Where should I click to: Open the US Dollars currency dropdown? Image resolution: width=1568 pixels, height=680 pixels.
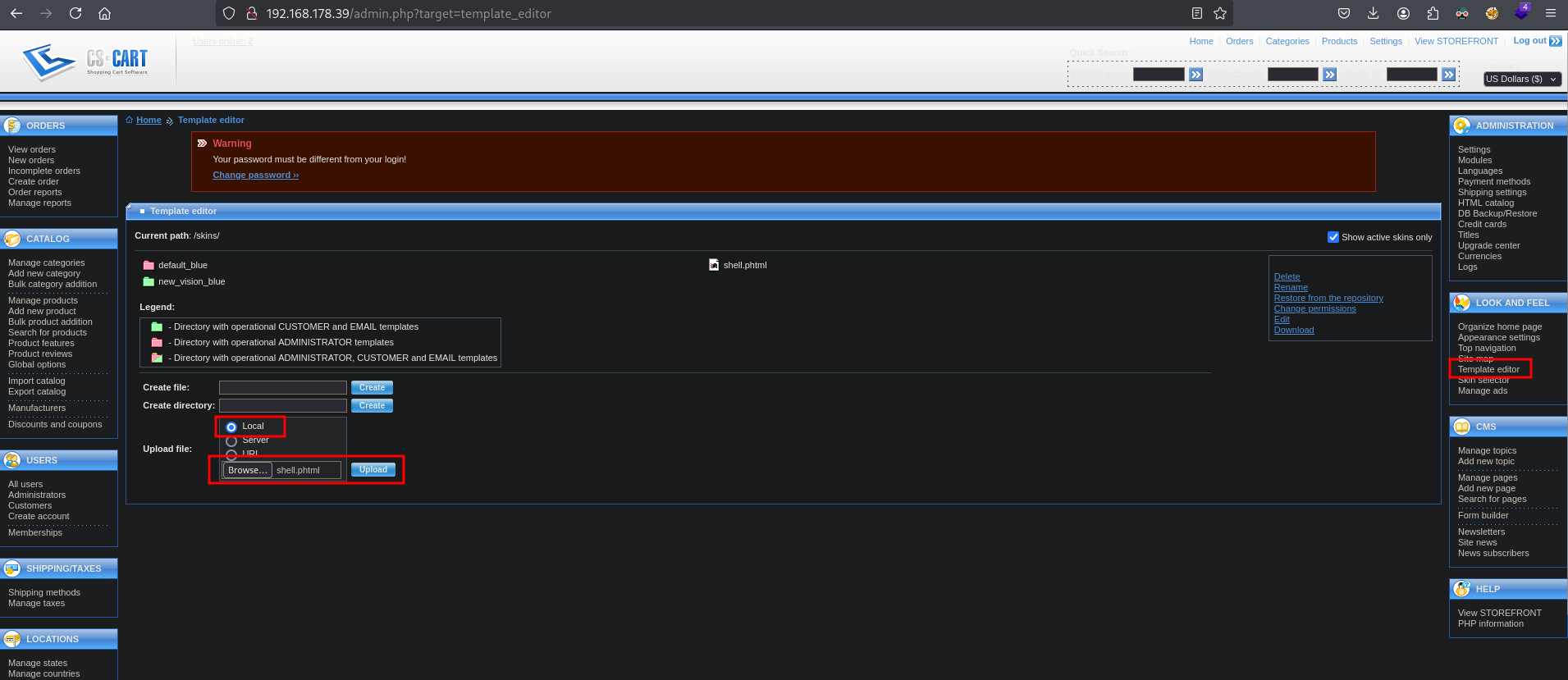(x=1521, y=79)
